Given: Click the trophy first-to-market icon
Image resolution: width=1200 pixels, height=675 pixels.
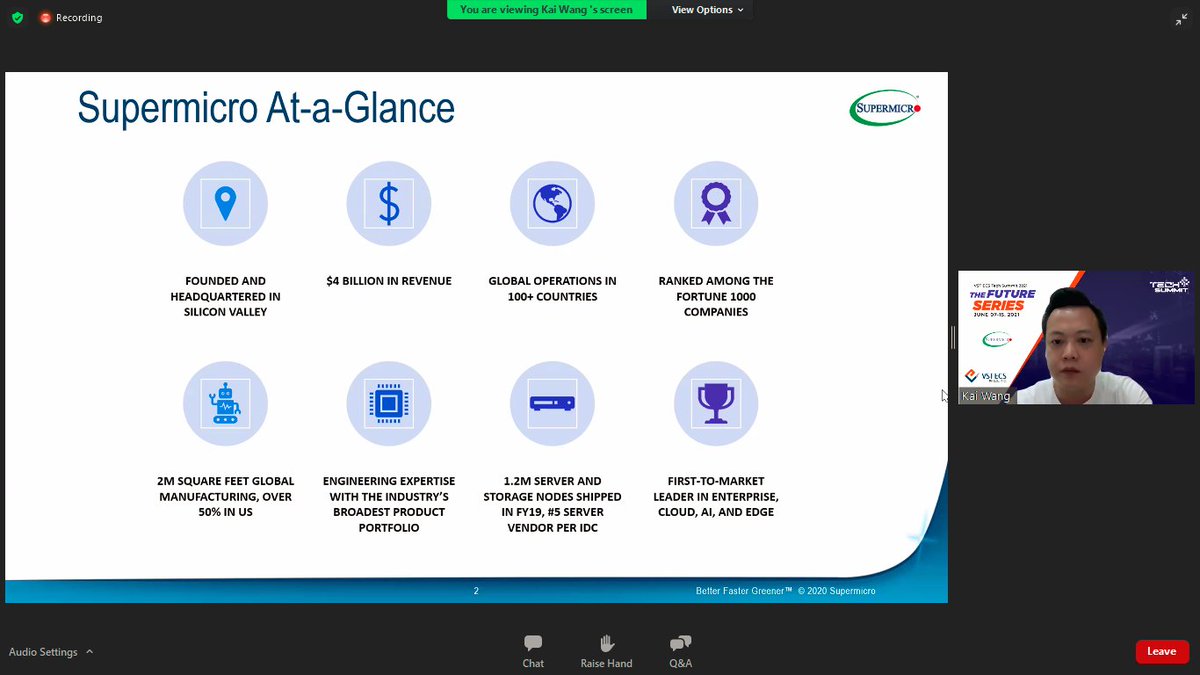Looking at the screenshot, I should click(716, 403).
